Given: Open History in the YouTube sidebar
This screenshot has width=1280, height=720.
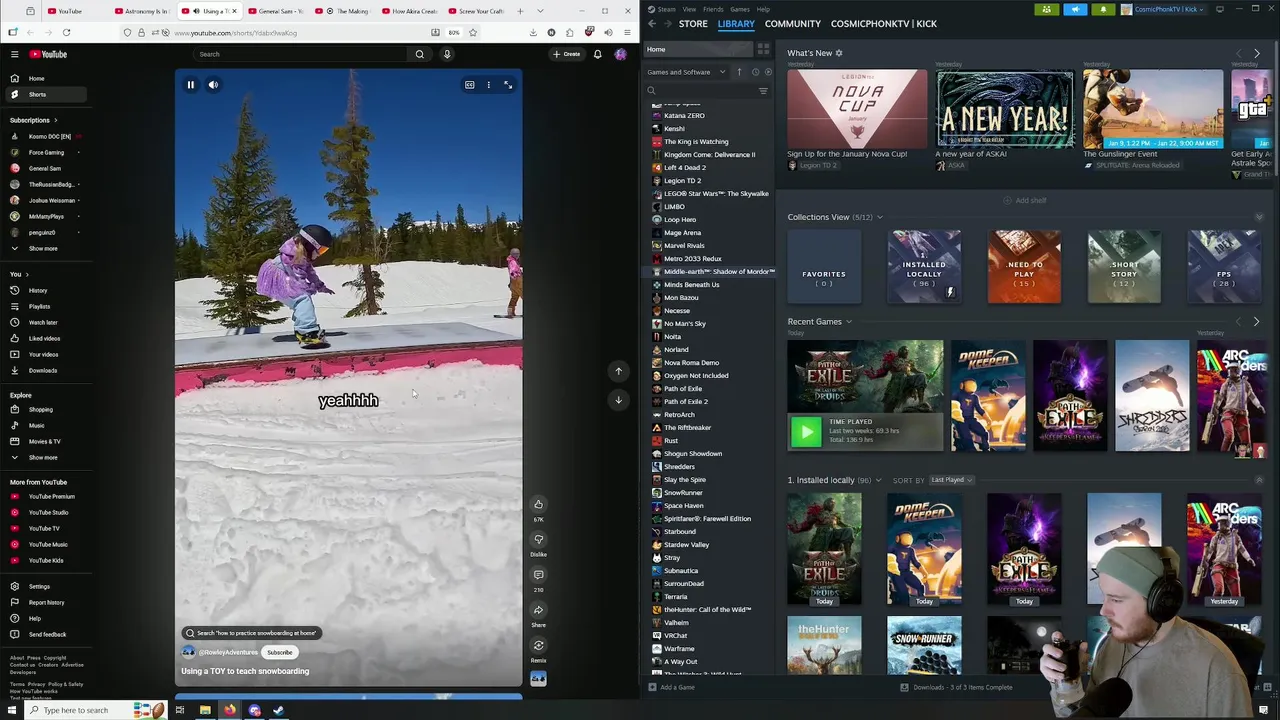Looking at the screenshot, I should [x=38, y=290].
